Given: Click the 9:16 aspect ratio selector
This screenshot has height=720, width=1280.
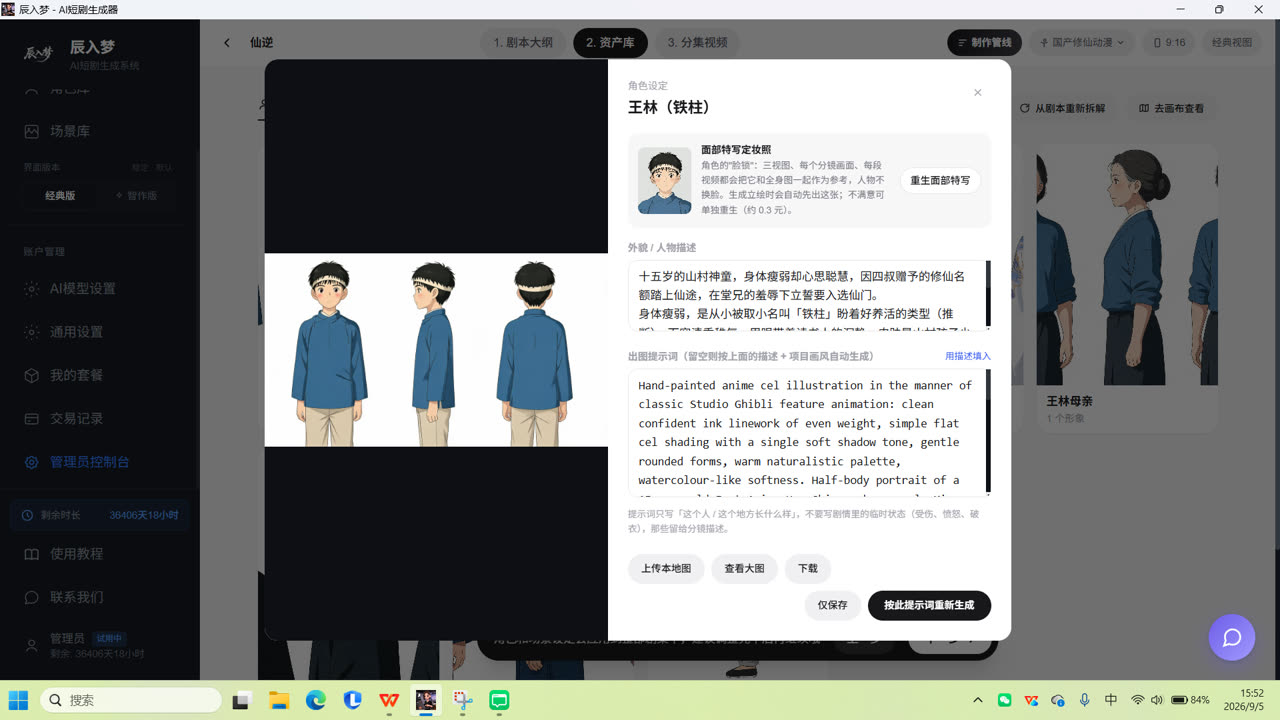Looking at the screenshot, I should click(1169, 43).
